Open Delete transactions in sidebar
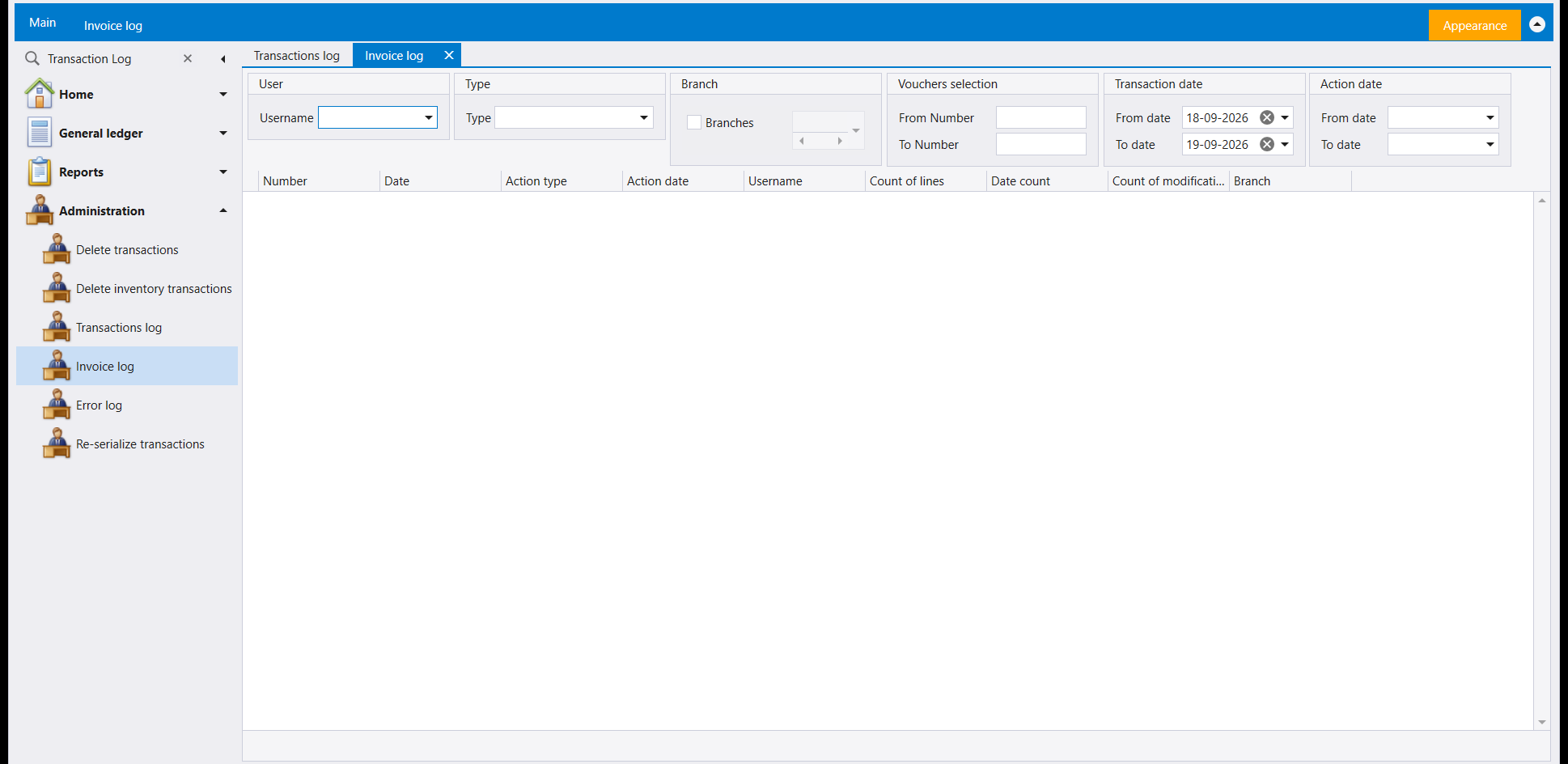Screen dimensions: 1568x764 click(x=127, y=250)
